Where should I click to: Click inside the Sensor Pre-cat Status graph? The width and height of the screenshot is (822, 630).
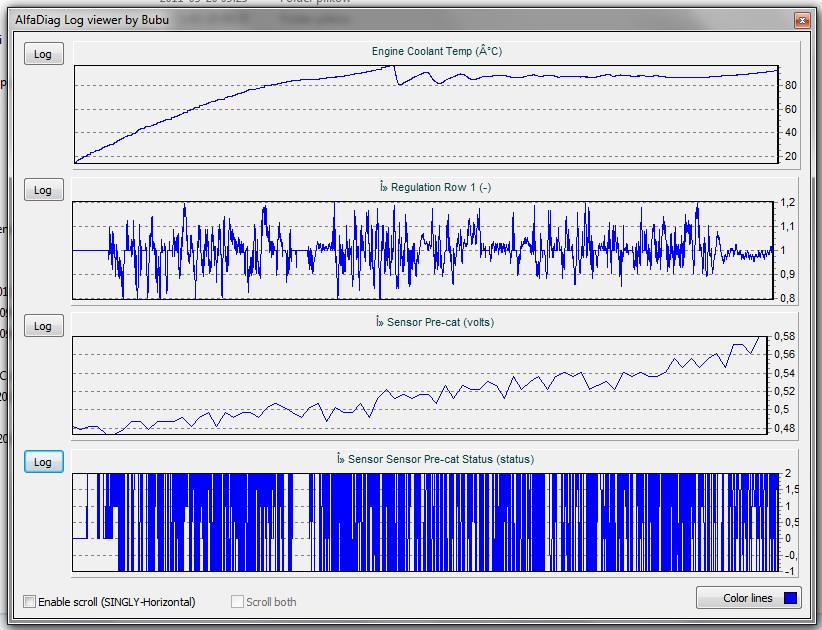[x=425, y=522]
